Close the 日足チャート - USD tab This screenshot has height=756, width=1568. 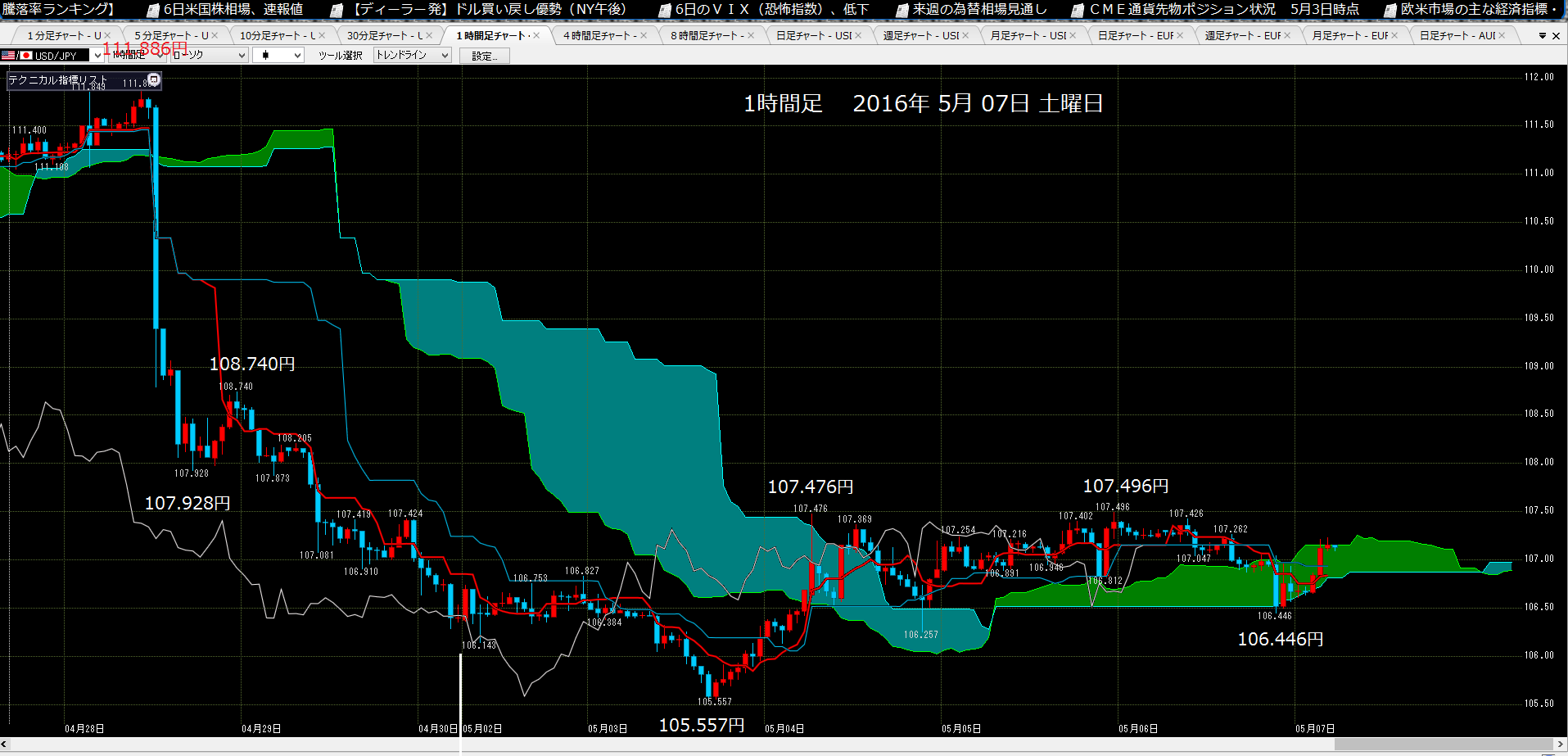pyautogui.click(x=858, y=35)
